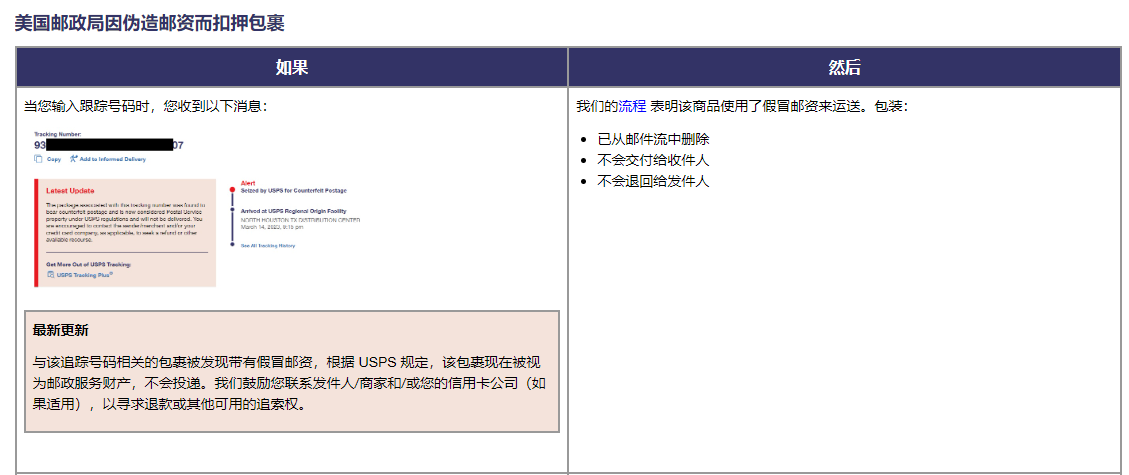Image resolution: width=1129 pixels, height=475 pixels.
Task: Click the Add to Informed Delivery icon
Action: 74,159
